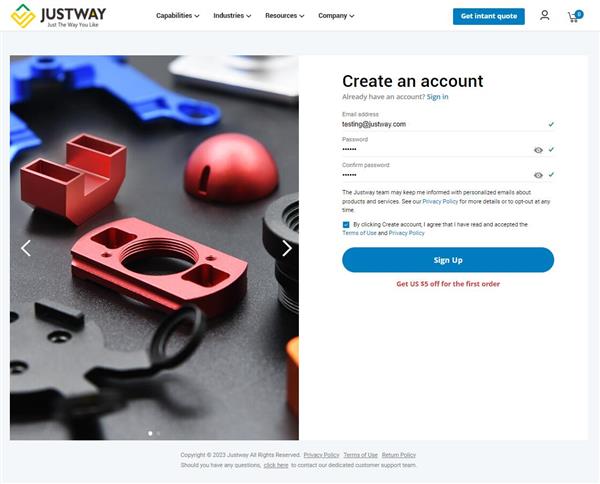
Task: Advance to next carousel image arrow
Action: (287, 248)
